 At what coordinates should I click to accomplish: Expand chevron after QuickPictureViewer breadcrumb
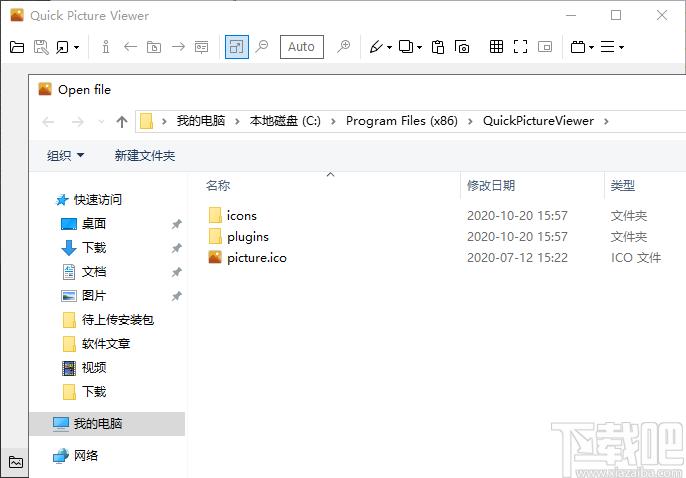[x=606, y=121]
